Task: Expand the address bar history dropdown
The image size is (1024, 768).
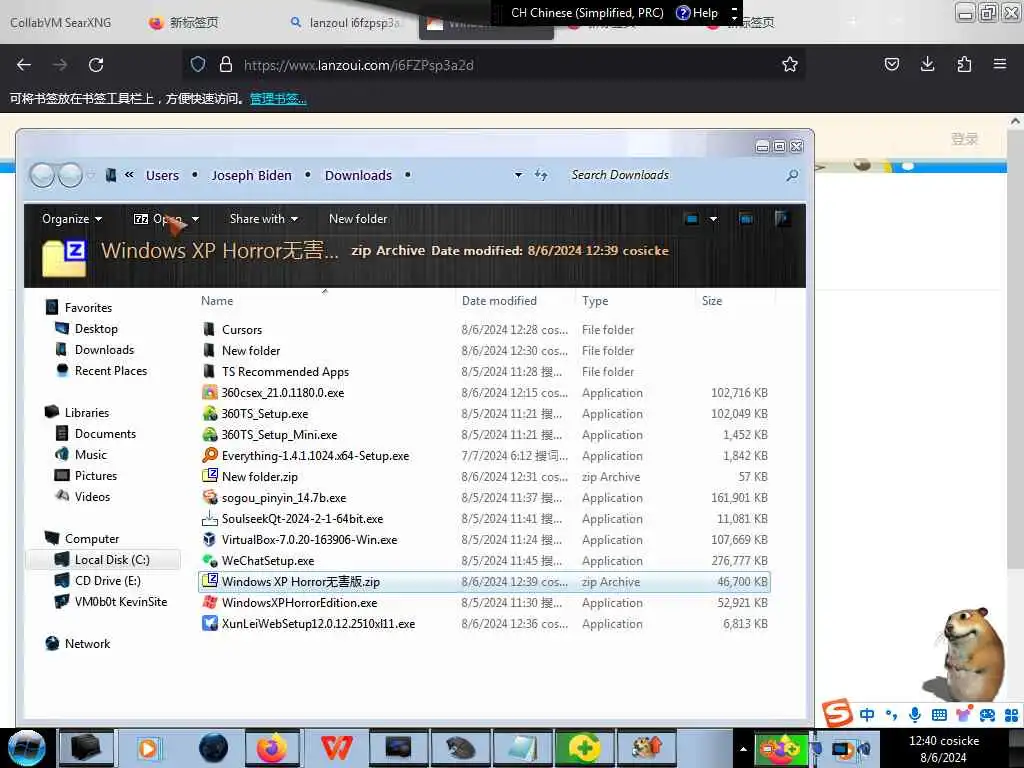Action: coord(518,175)
